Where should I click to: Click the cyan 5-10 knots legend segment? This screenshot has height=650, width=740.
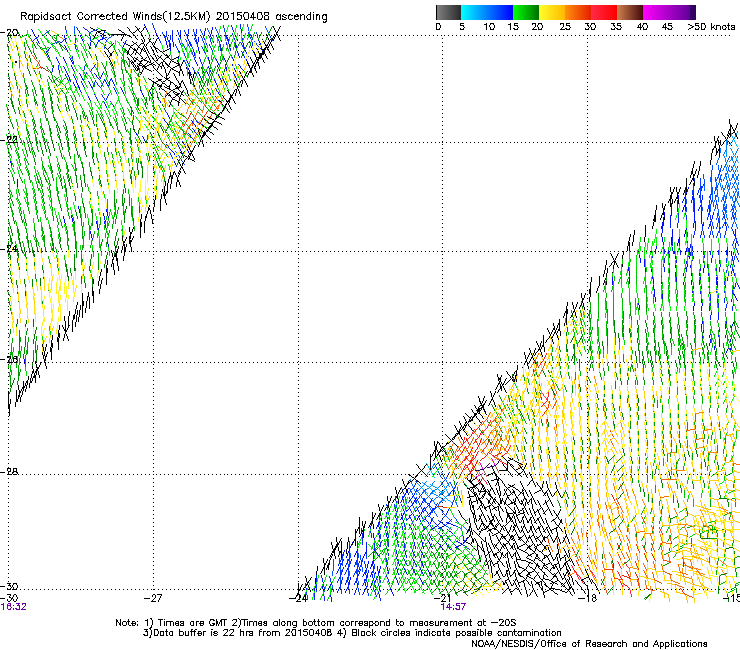click(x=473, y=12)
